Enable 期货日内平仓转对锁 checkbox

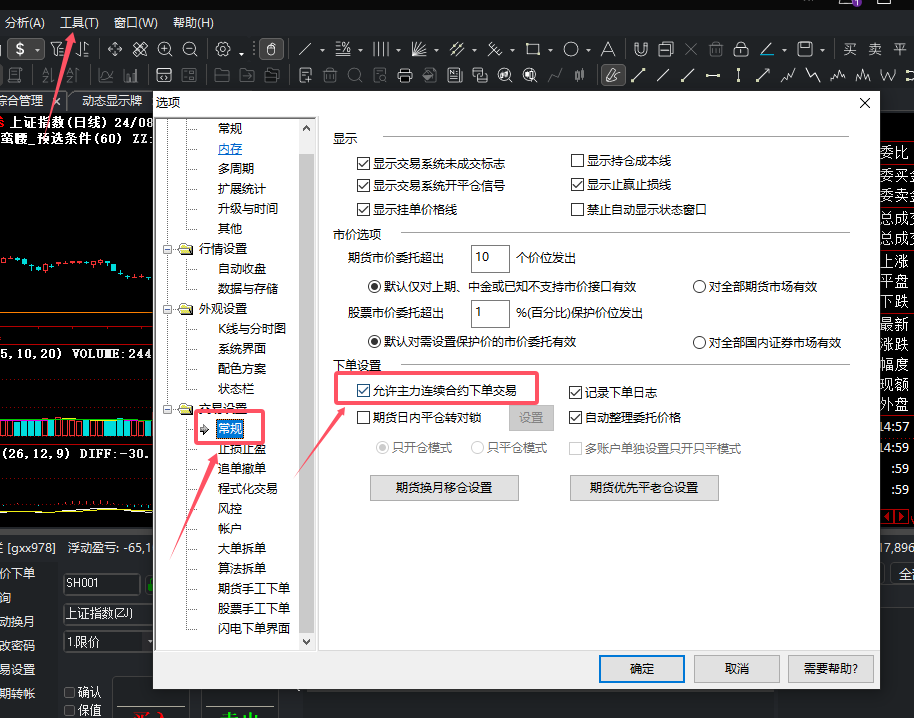tap(364, 417)
